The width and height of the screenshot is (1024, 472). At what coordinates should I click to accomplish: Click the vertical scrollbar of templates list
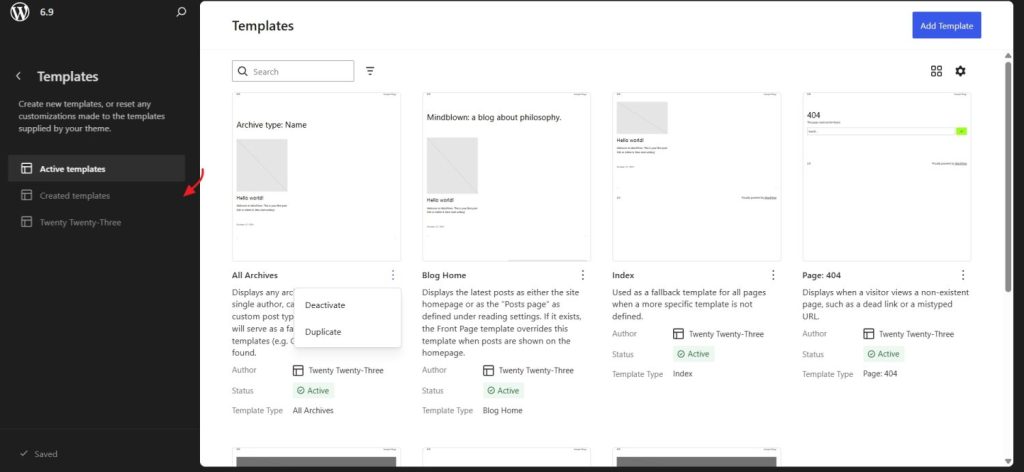pyautogui.click(x=1008, y=176)
